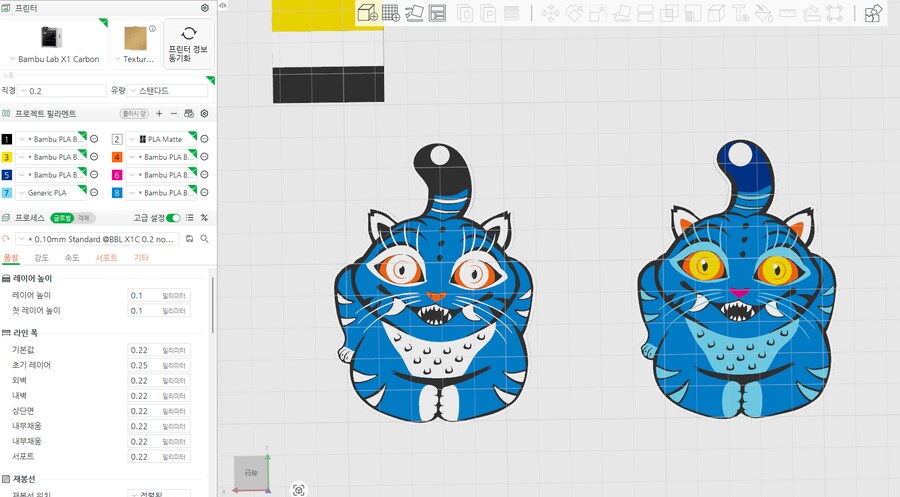Image resolution: width=900 pixels, height=497 pixels.
Task: Click the icon right of the list icon
Action: tap(204, 218)
